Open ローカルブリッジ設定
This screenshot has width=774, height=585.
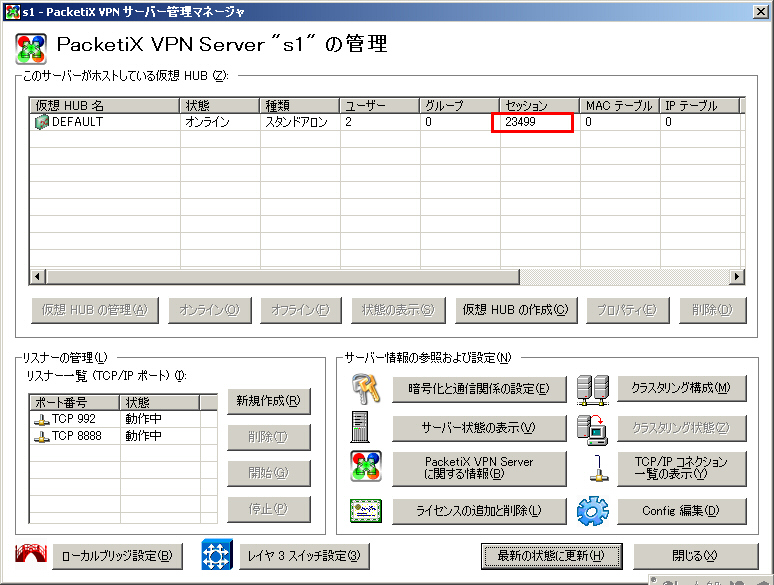point(117,556)
